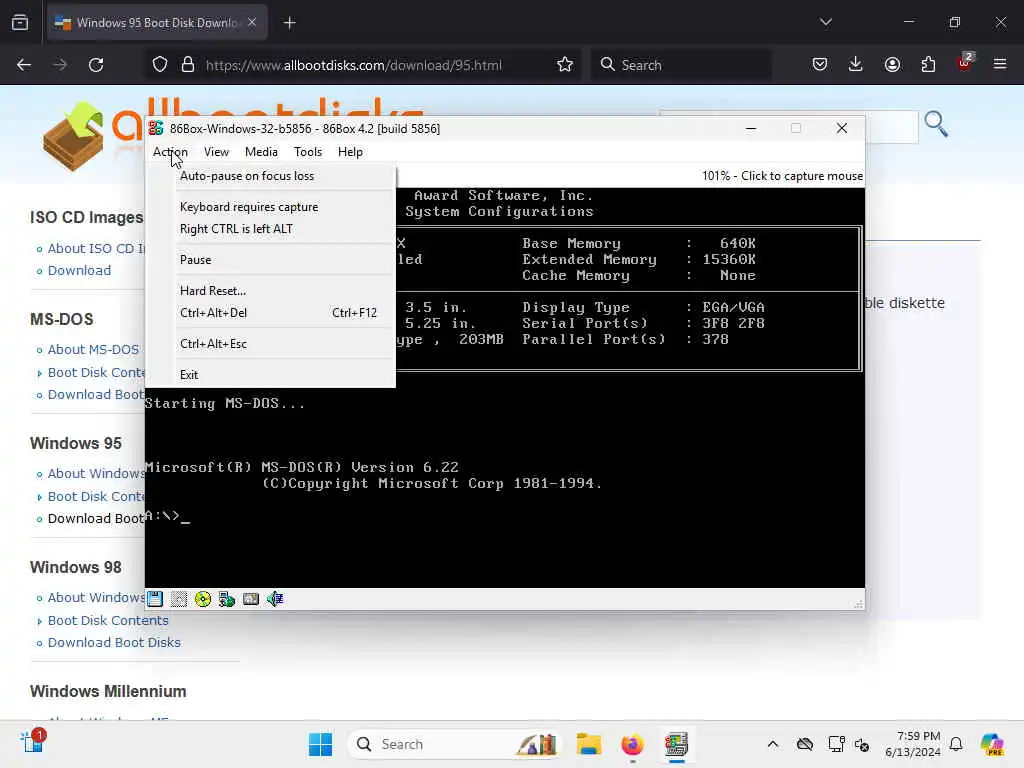Click the 86Box app icon in title bar

(x=155, y=128)
